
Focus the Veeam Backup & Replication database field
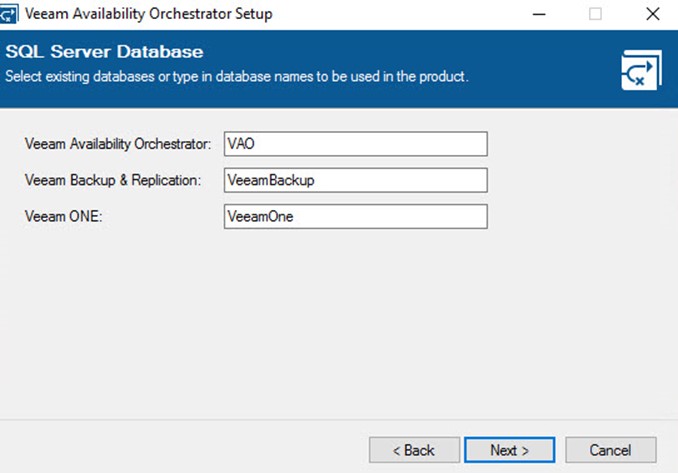(355, 180)
